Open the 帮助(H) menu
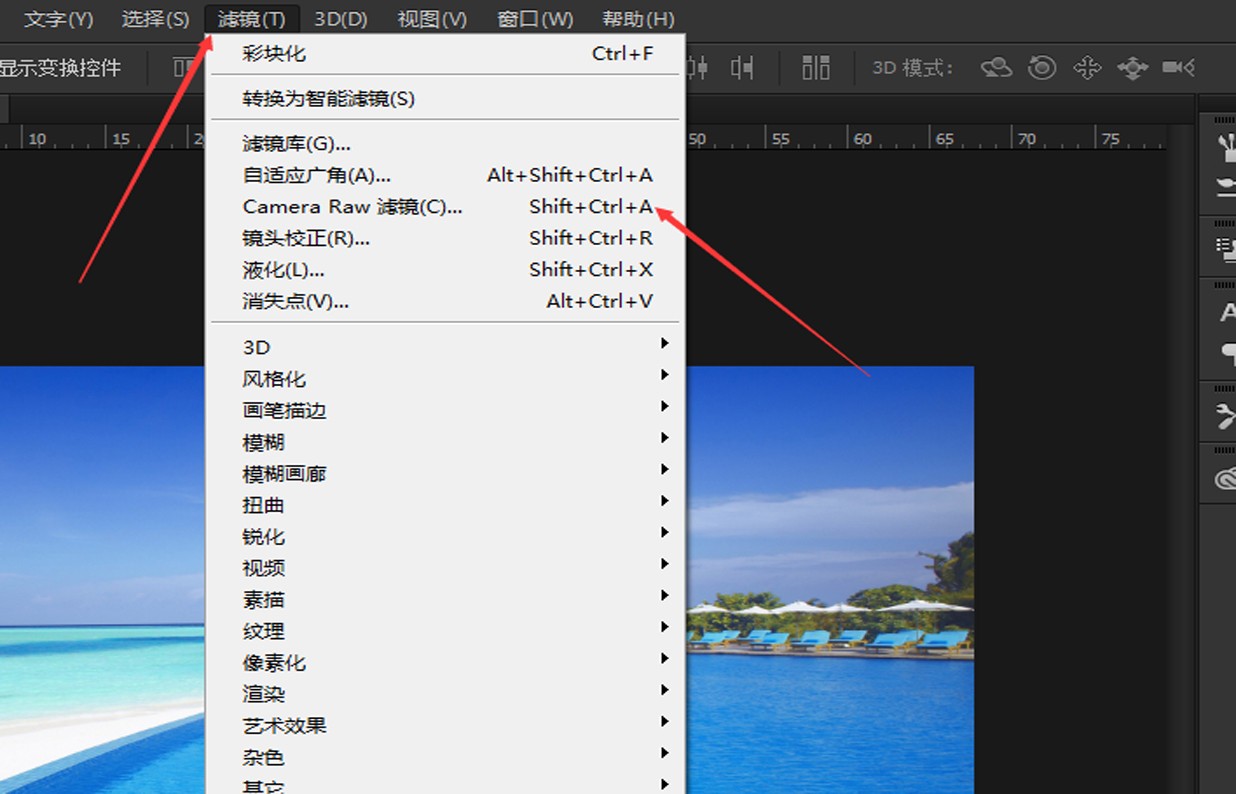 [638, 17]
